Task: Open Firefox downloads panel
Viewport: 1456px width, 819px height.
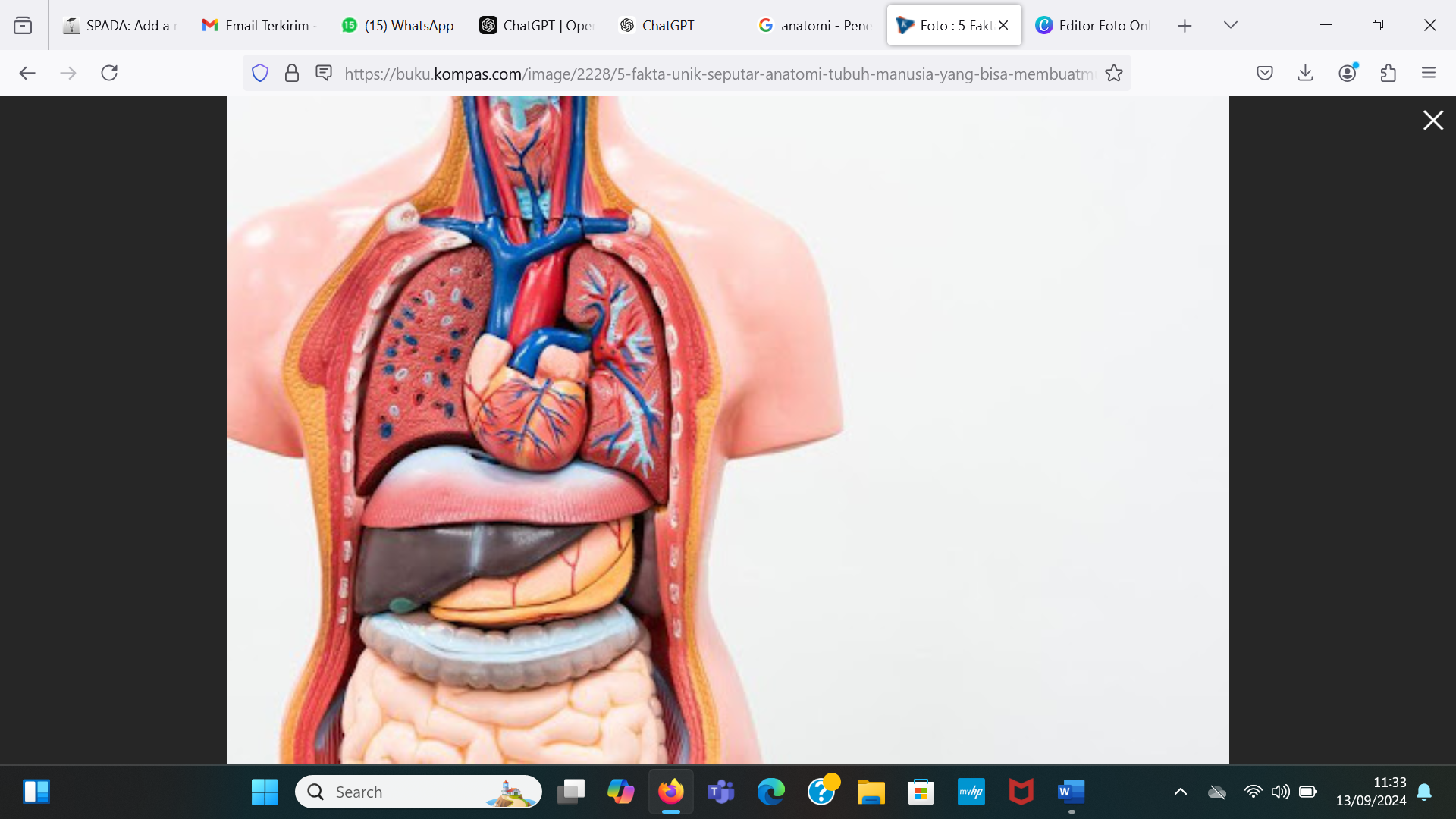Action: click(1305, 74)
